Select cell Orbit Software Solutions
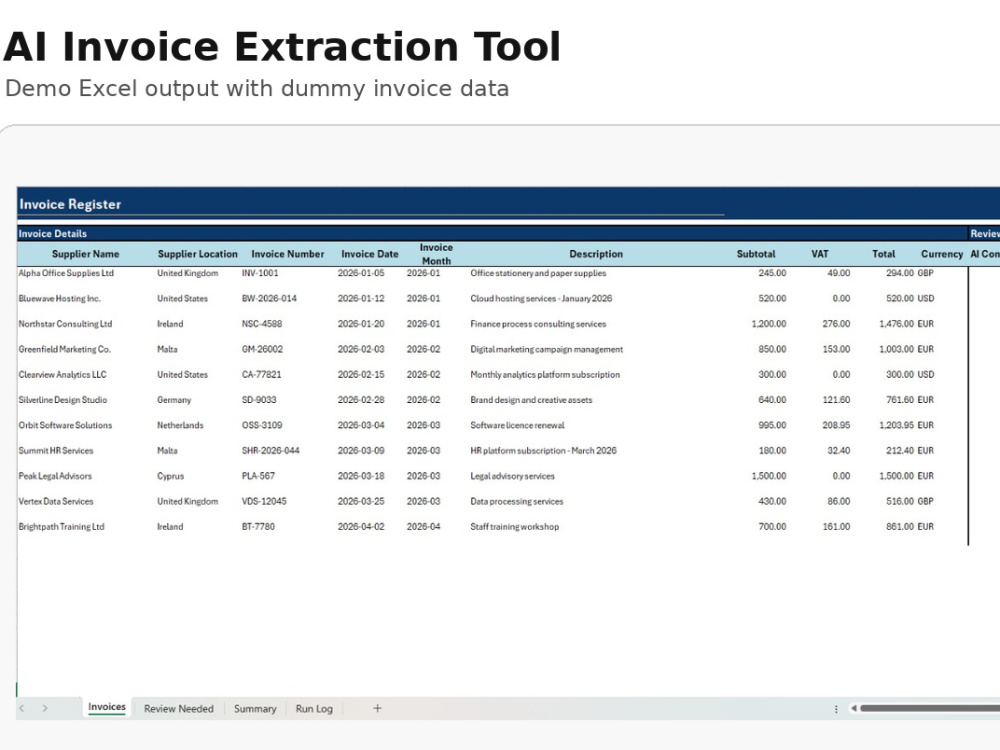1000x750 pixels. coord(65,425)
